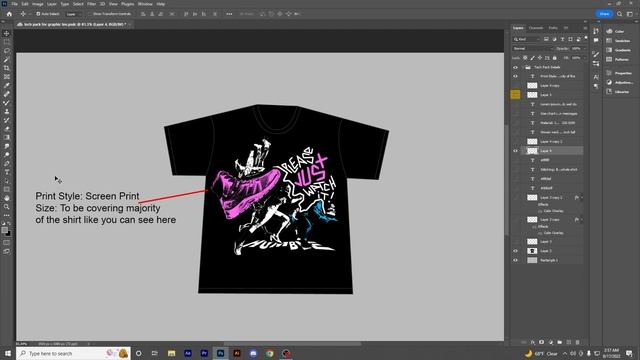Switch to the Paths tab
The height and width of the screenshot is (360, 640).
pyautogui.click(x=553, y=28)
